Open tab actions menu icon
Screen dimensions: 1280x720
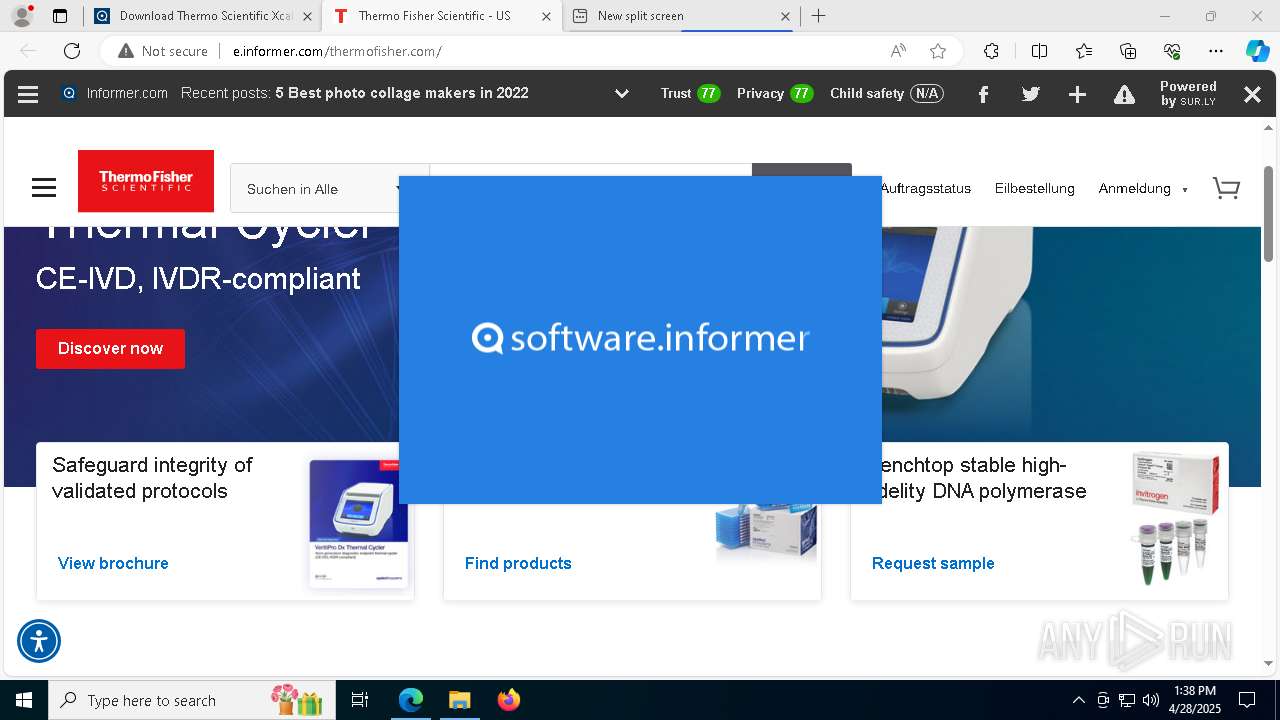pyautogui.click(x=60, y=16)
